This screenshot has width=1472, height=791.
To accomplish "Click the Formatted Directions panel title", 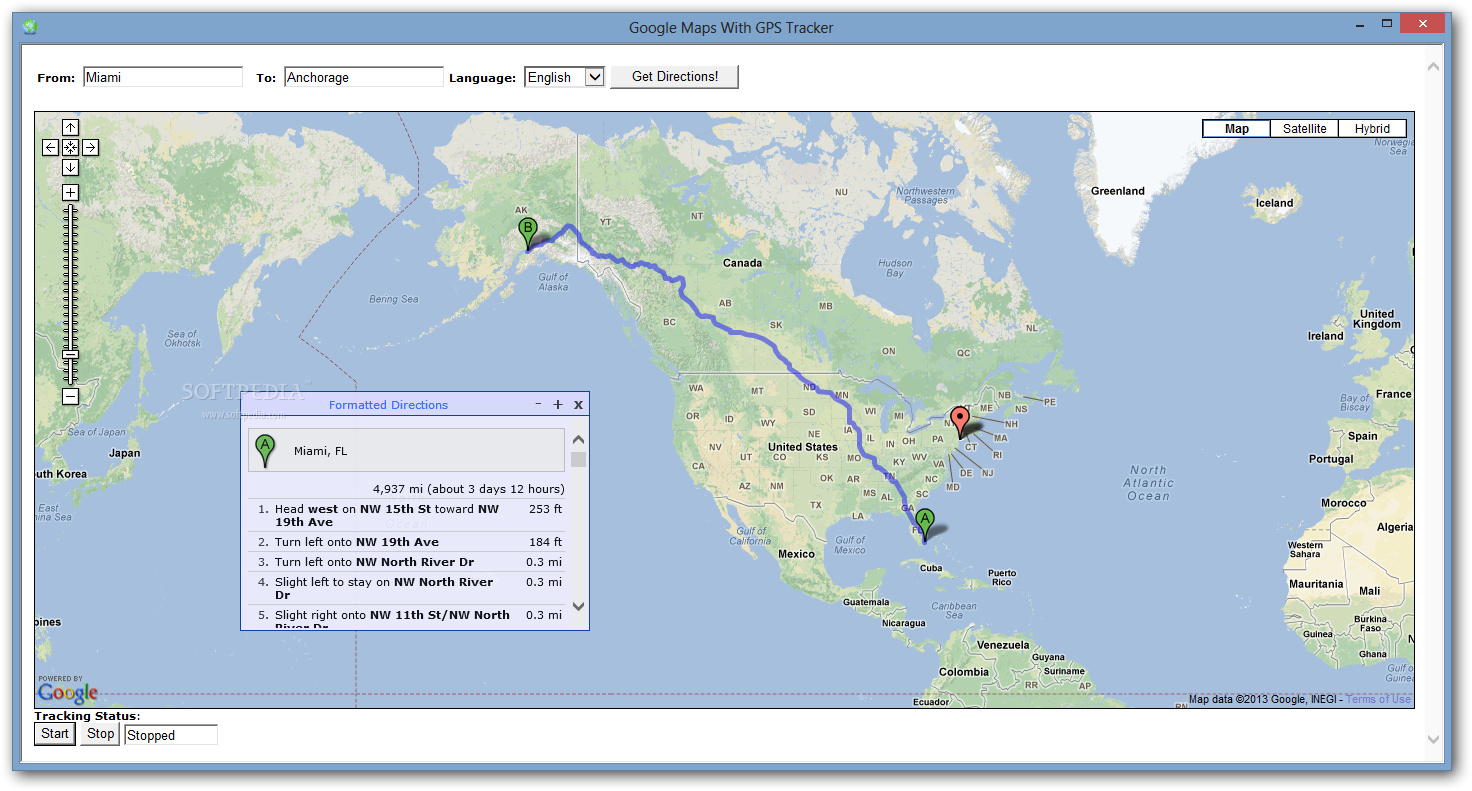I will [388, 405].
